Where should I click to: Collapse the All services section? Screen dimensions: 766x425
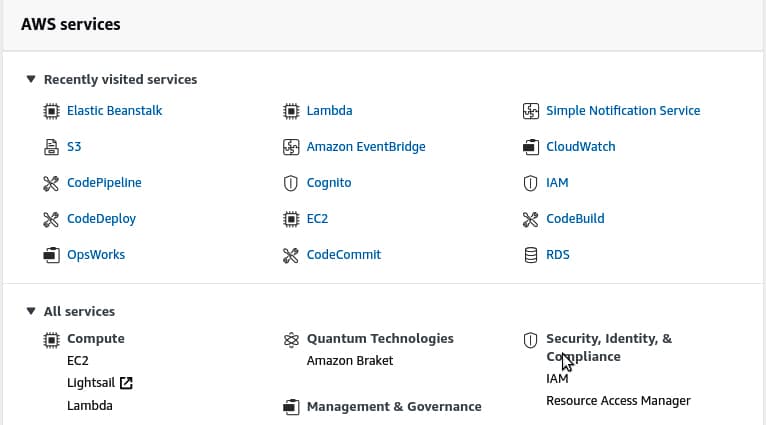click(x=32, y=311)
